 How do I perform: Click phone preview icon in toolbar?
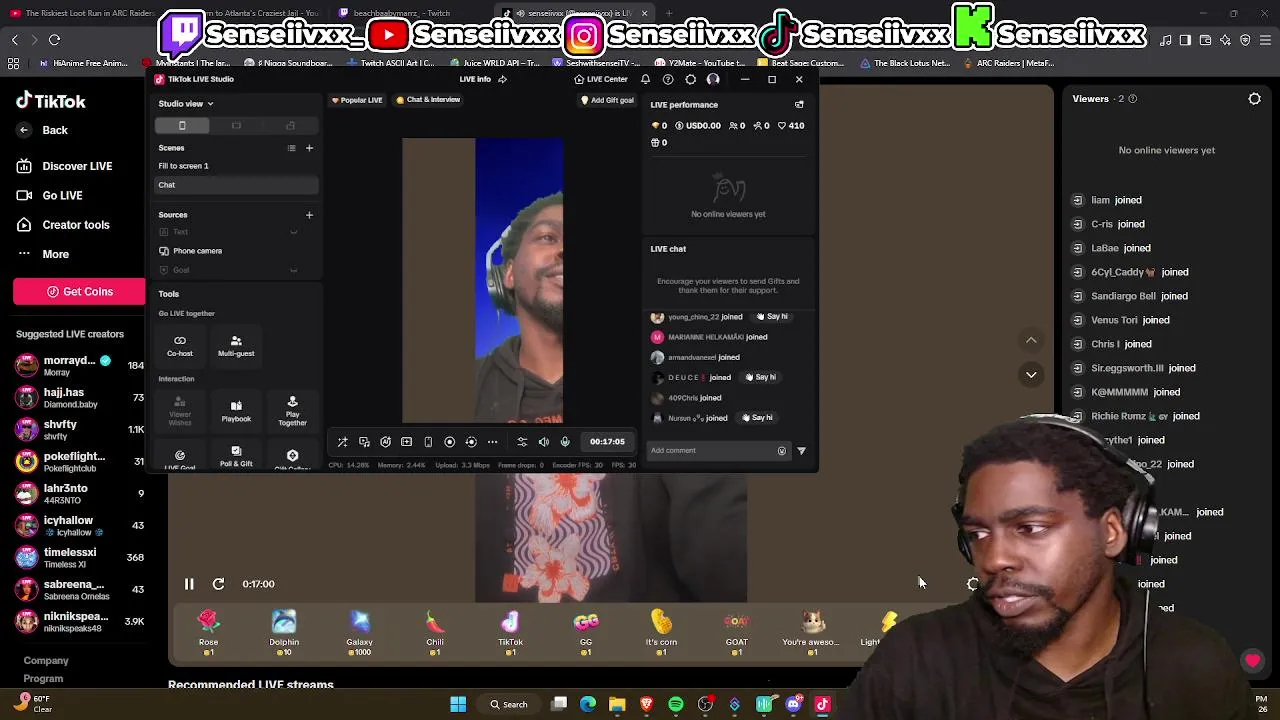[428, 442]
